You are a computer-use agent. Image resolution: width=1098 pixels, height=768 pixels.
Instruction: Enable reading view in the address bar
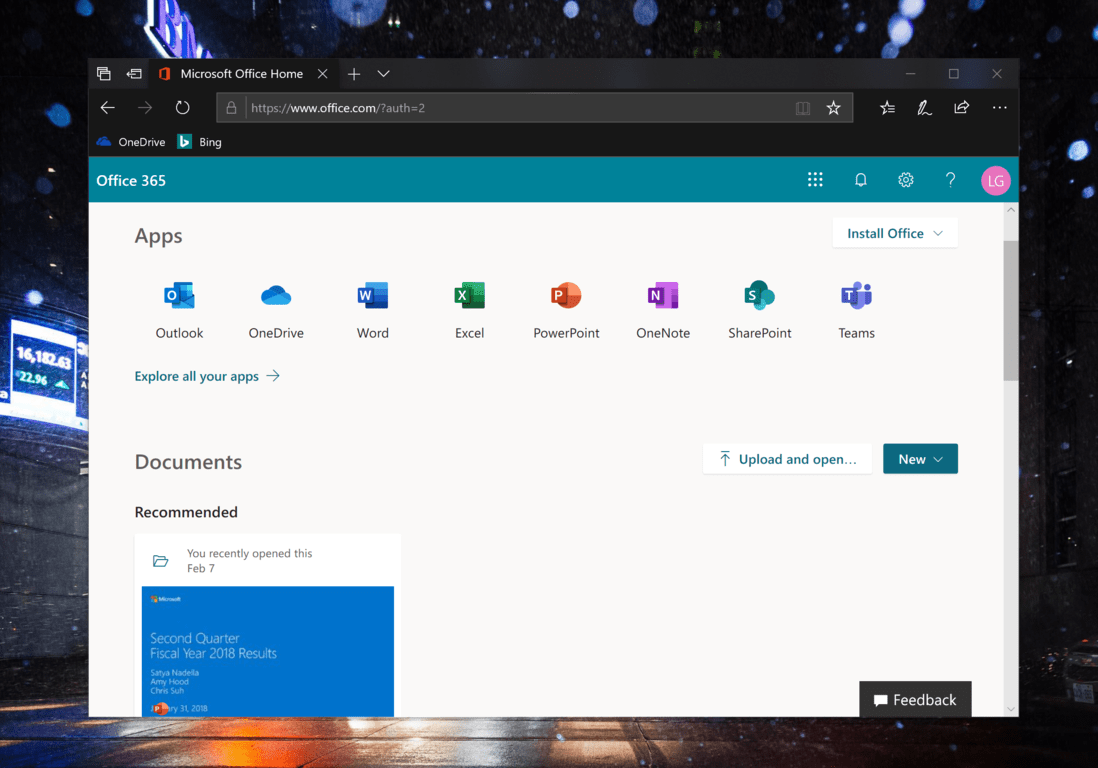(802, 107)
